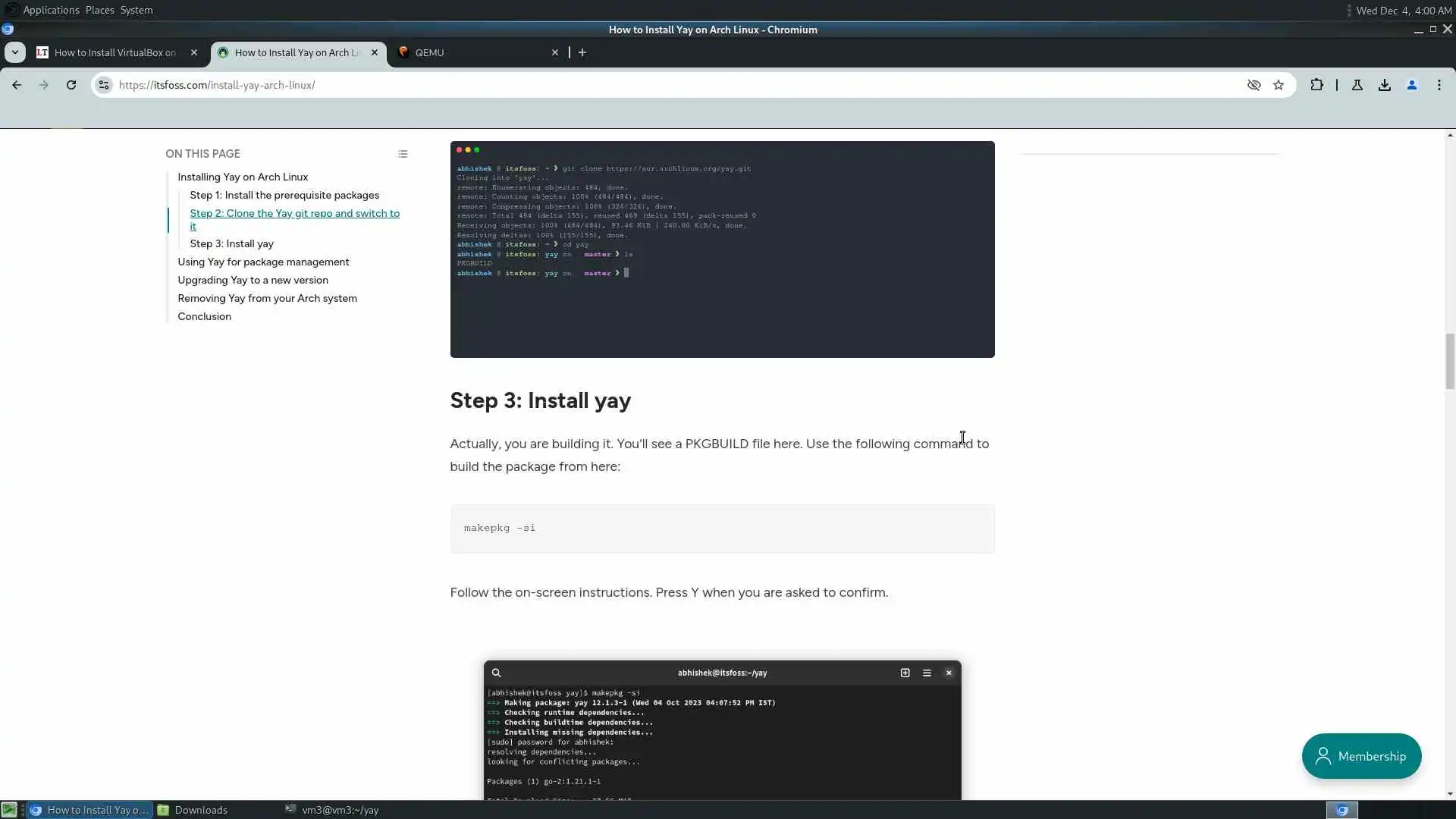Open the Chrome Labs flask icon
The width and height of the screenshot is (1456, 819).
[x=1357, y=85]
